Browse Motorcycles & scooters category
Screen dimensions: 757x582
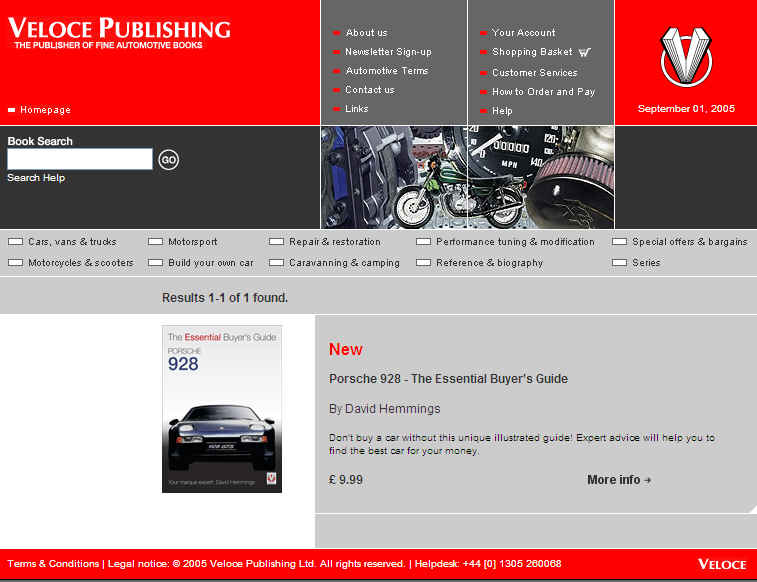pos(81,263)
